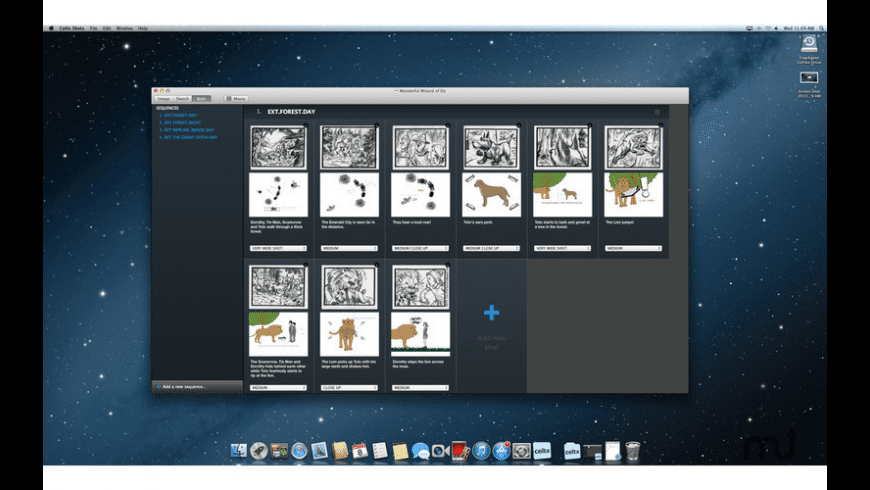Click the Movie button in toolbar

236,98
